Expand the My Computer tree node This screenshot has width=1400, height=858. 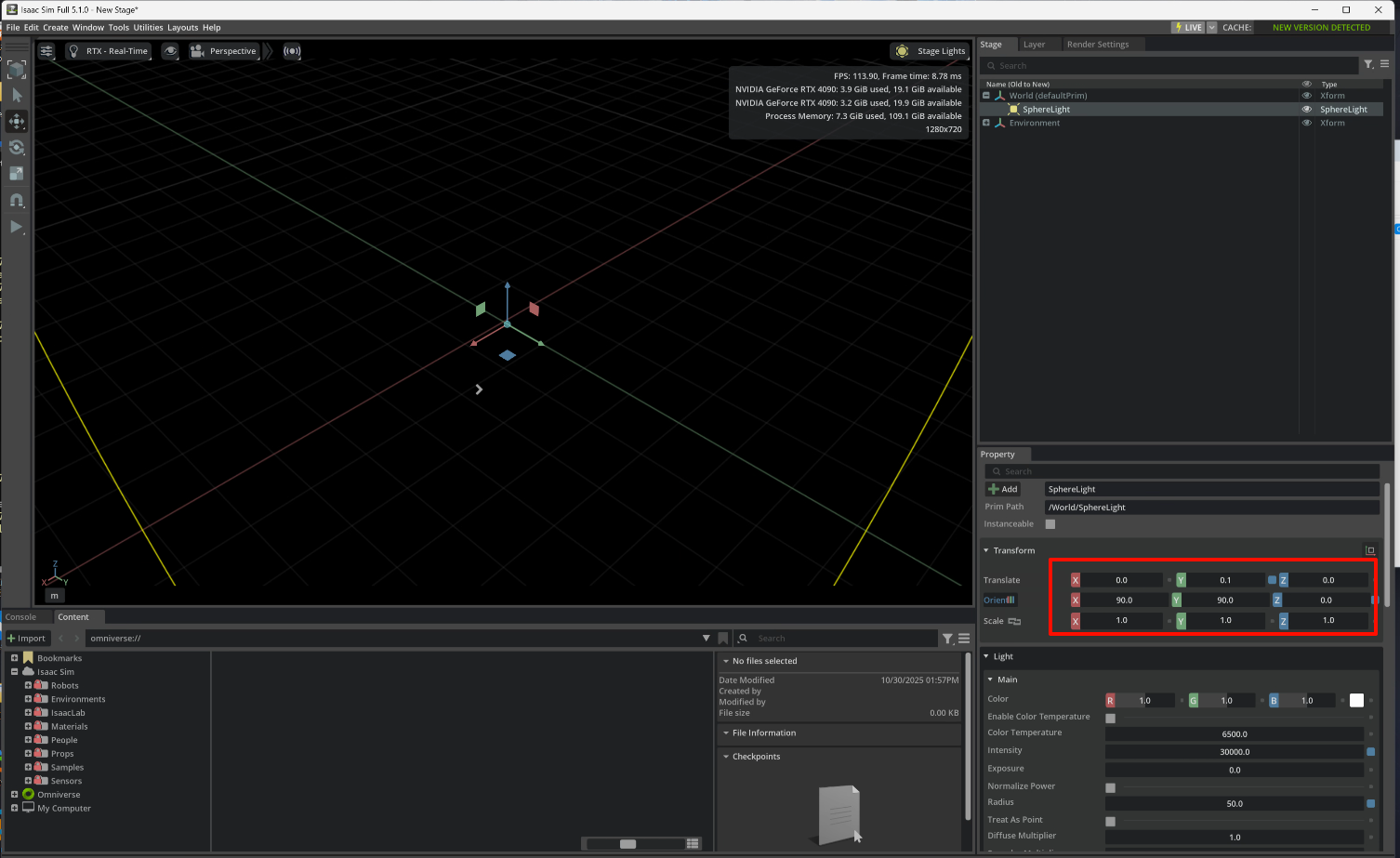pyautogui.click(x=14, y=808)
